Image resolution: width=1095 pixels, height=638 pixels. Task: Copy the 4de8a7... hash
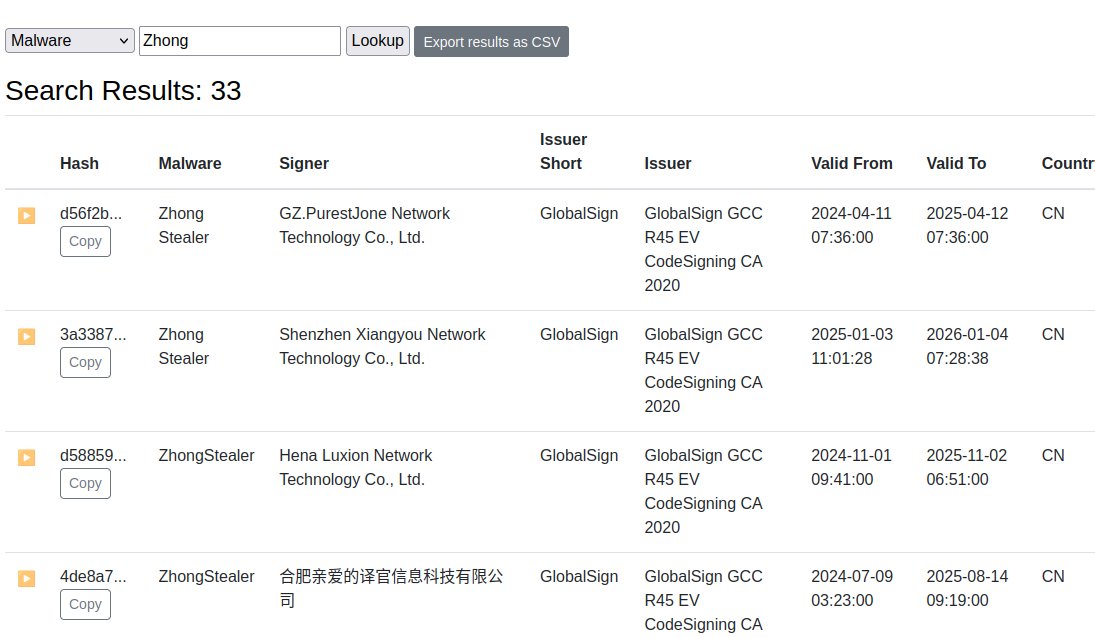tap(85, 604)
